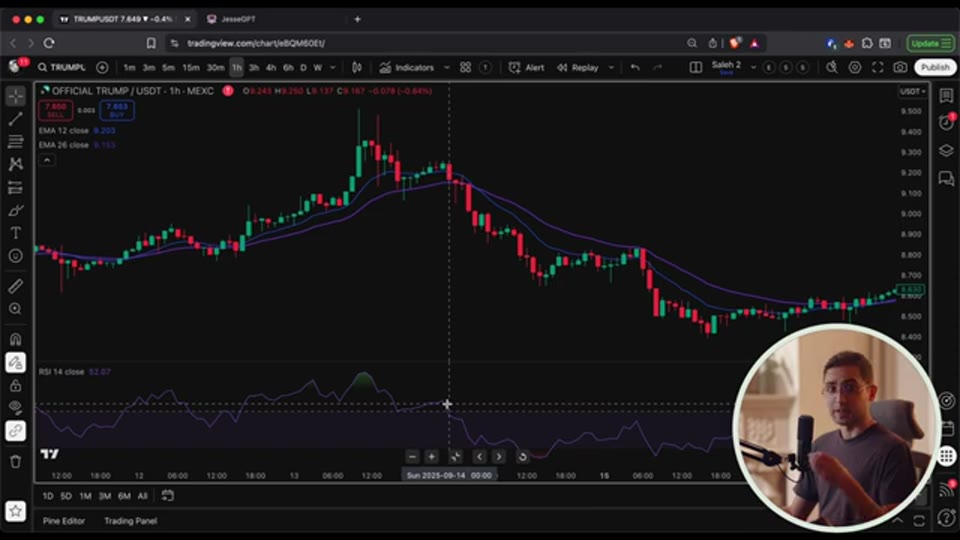Image resolution: width=960 pixels, height=540 pixels.
Task: Open the Pine Editor tab
Action: click(64, 521)
